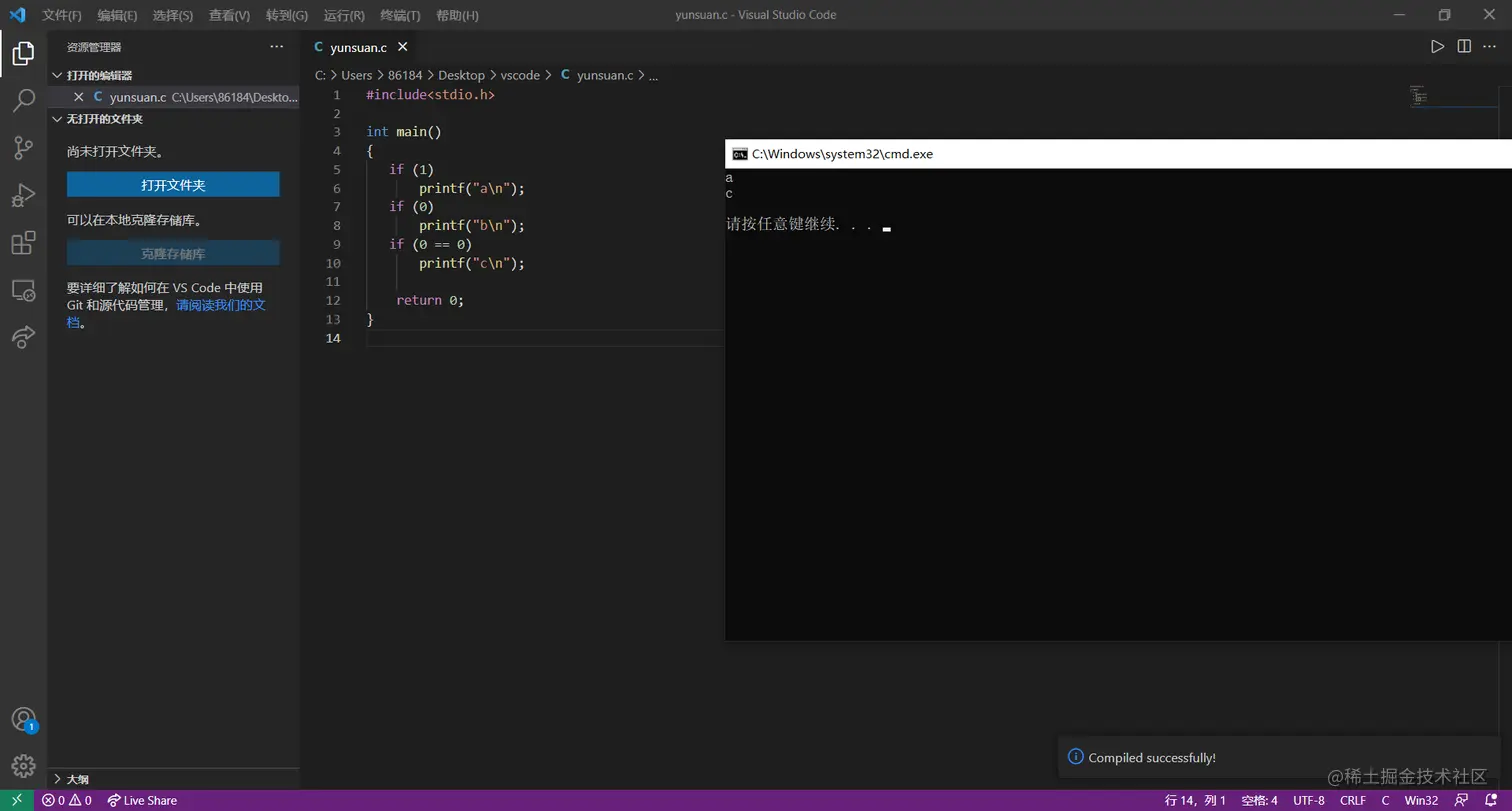
Task: Click the if (0 == 0) code line
Action: [430, 244]
